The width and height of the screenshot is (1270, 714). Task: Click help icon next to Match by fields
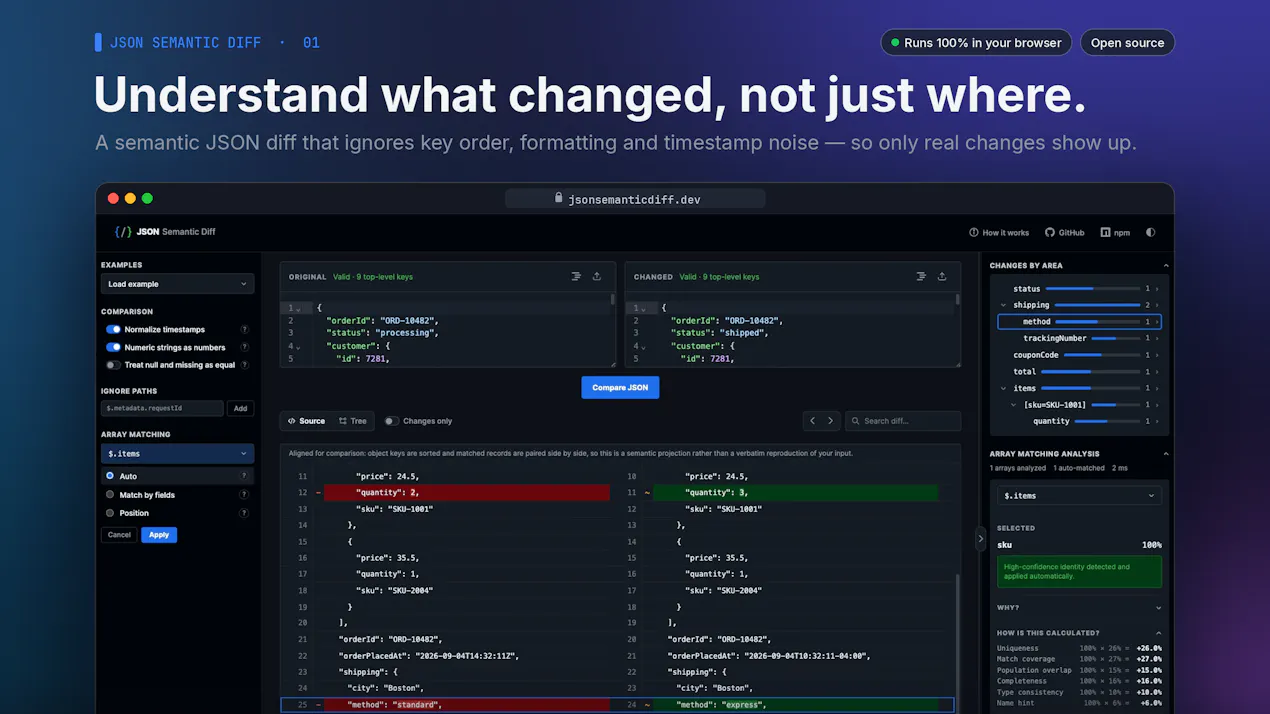pos(244,494)
